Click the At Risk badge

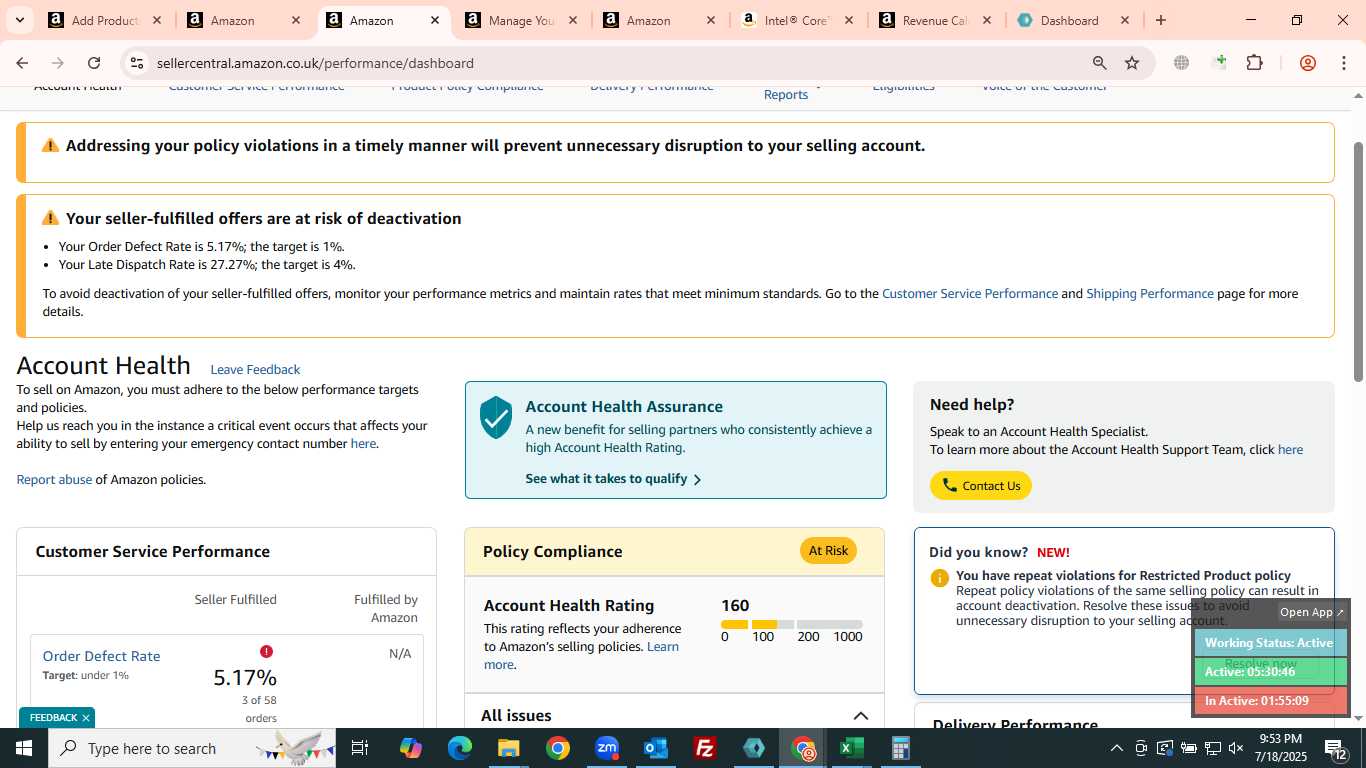[x=828, y=551]
